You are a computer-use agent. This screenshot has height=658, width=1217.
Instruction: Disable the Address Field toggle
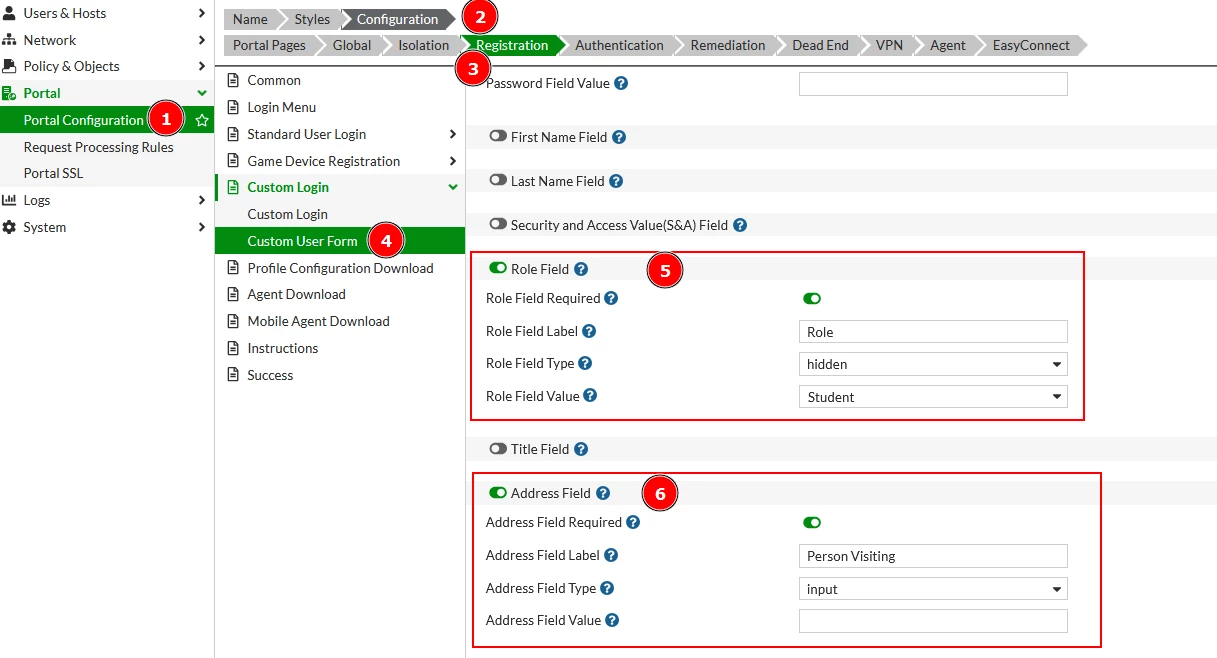click(x=498, y=493)
